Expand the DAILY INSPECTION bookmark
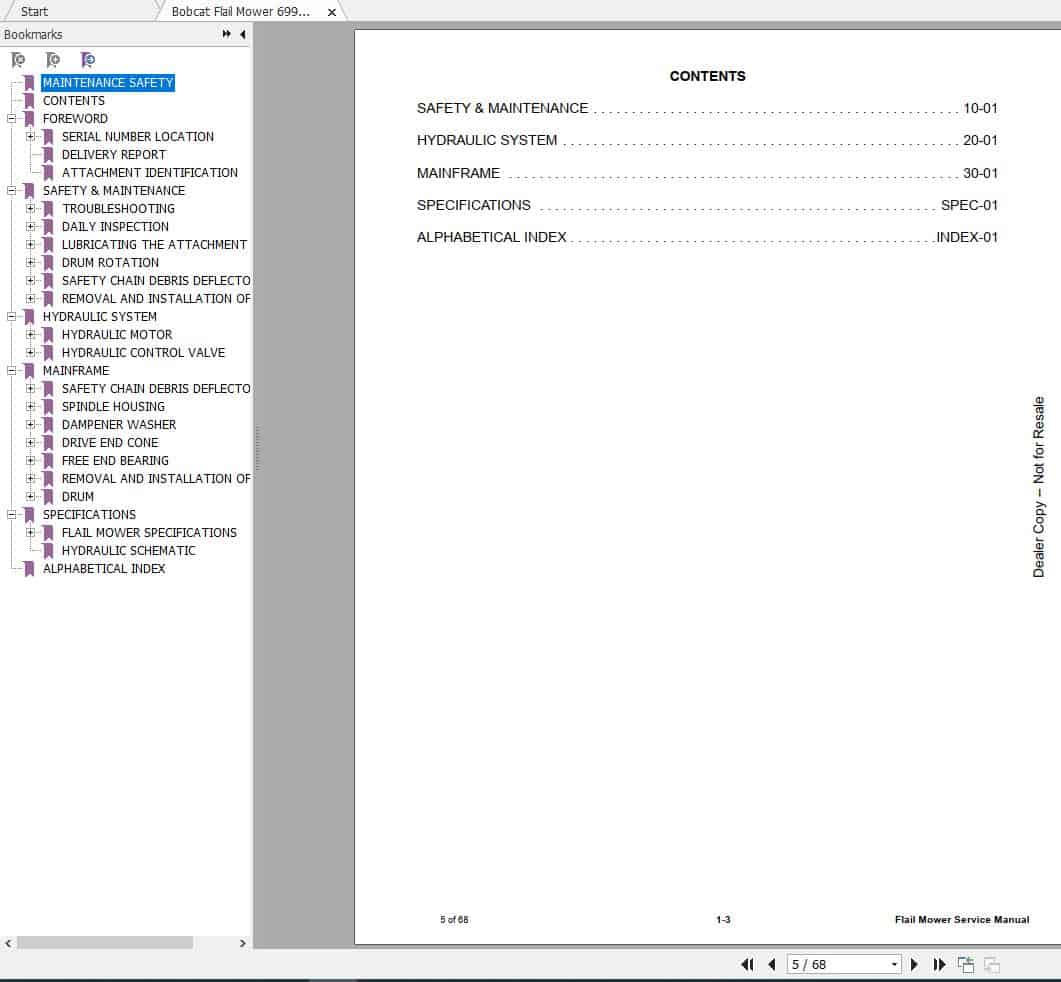Viewport: 1061px width, 982px height. click(x=30, y=226)
